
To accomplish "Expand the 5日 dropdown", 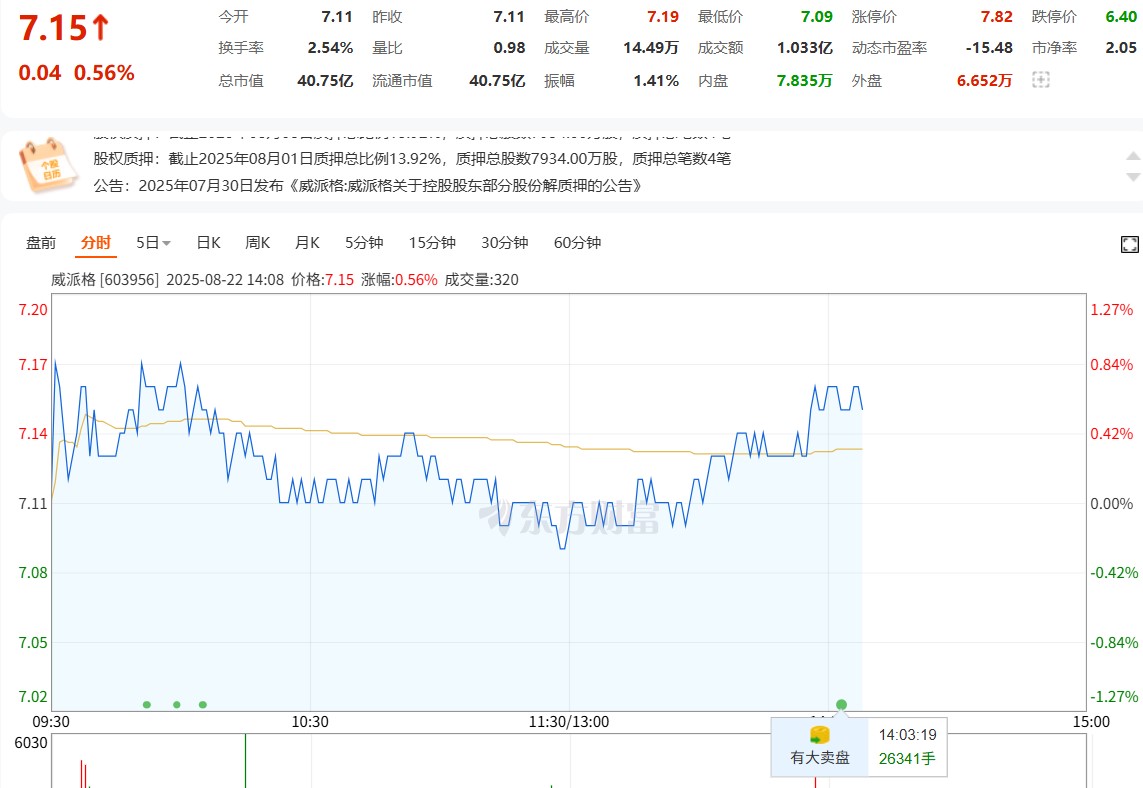I will 153,243.
